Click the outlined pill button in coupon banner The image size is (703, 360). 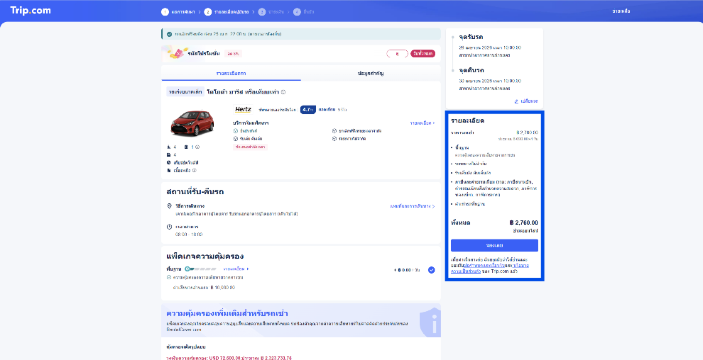[397, 53]
